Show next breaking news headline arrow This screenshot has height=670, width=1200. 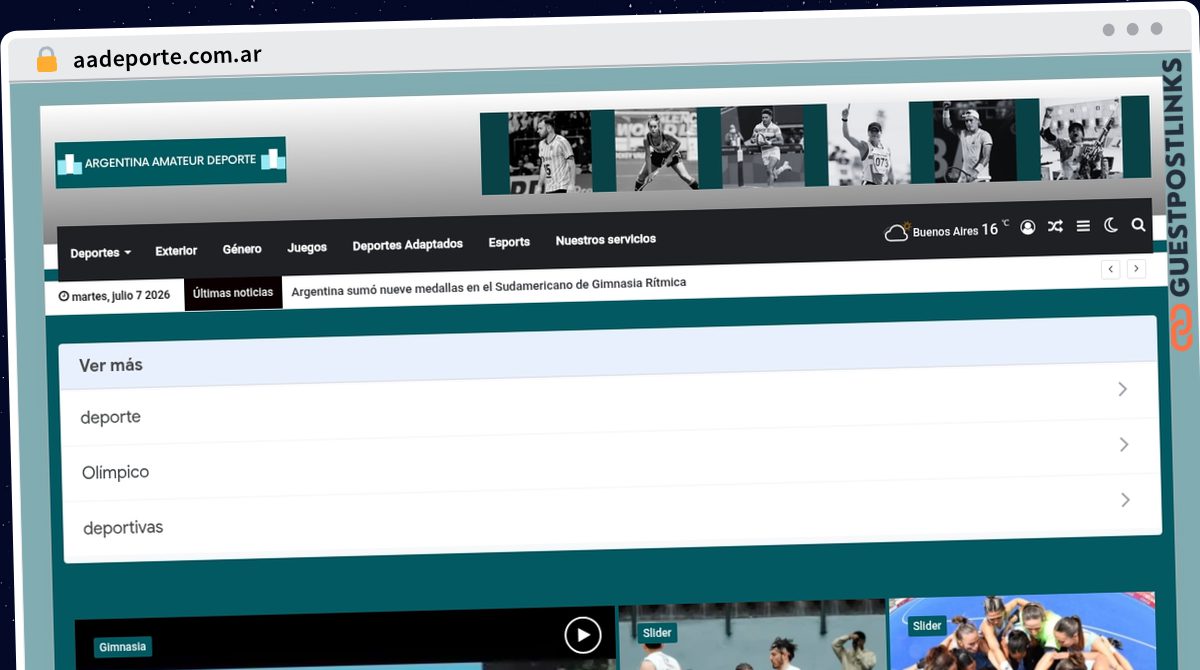tap(1136, 268)
